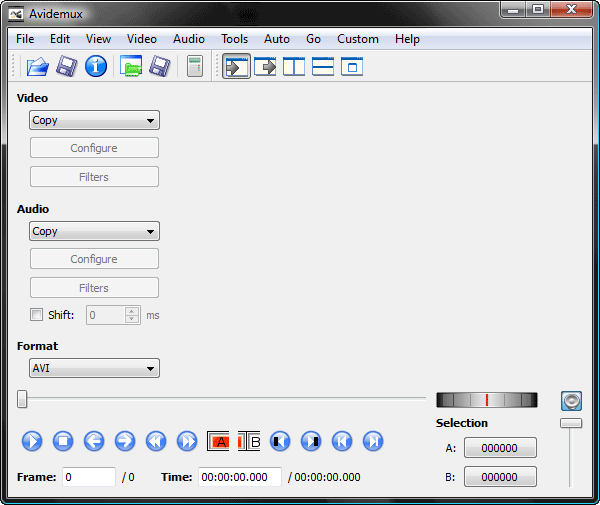The height and width of the screenshot is (505, 600).
Task: Click the Play button
Action: click(32, 441)
